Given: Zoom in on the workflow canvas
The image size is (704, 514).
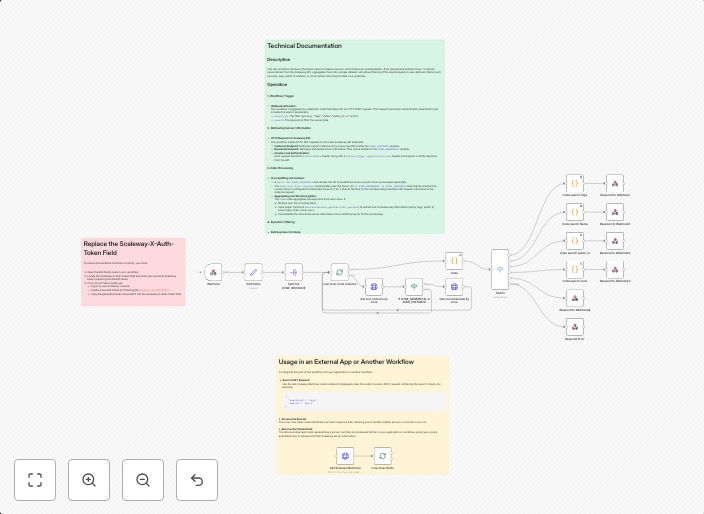Looking at the screenshot, I should pyautogui.click(x=89, y=480).
